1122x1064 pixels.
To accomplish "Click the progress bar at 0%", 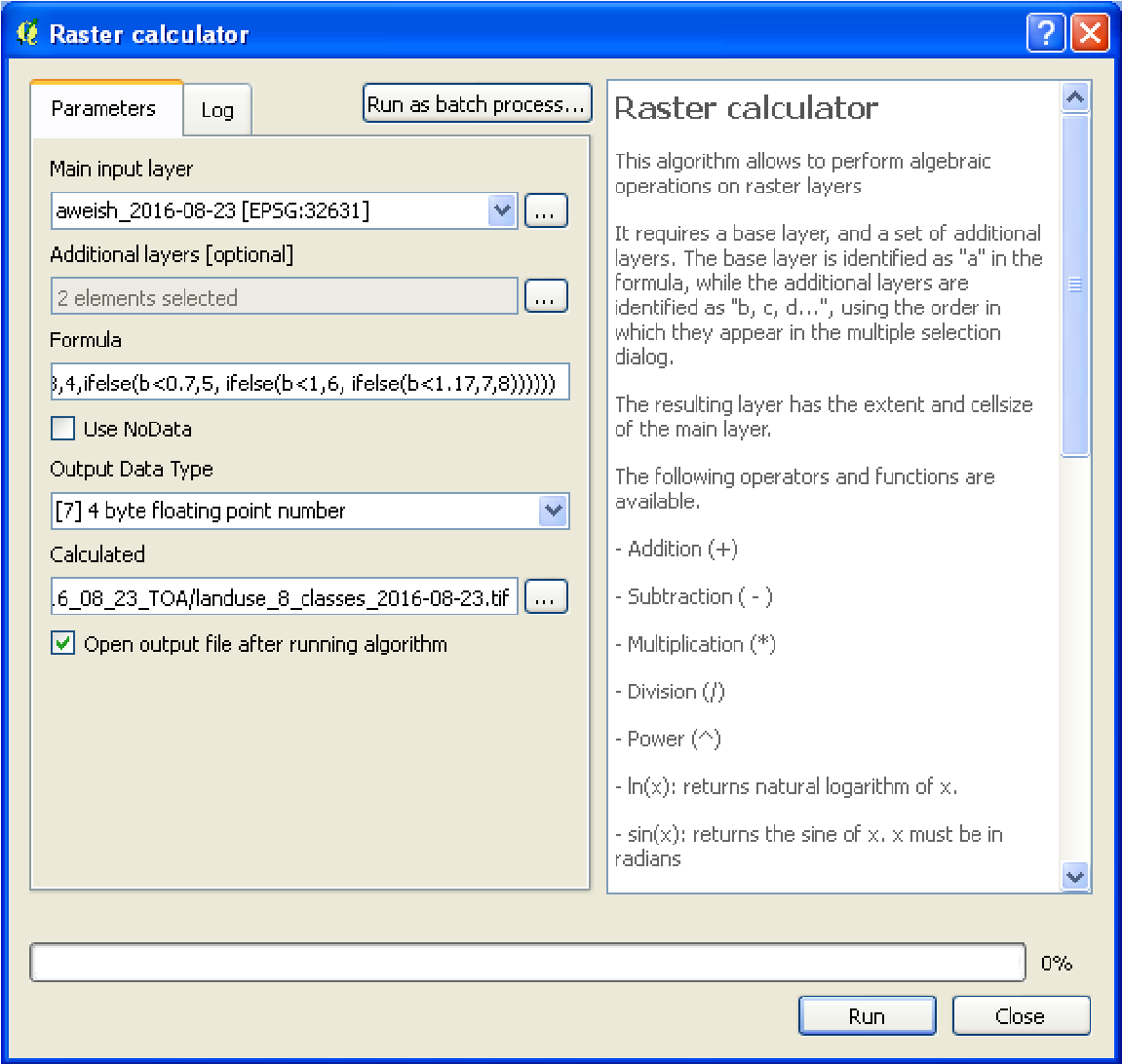I will tap(527, 963).
